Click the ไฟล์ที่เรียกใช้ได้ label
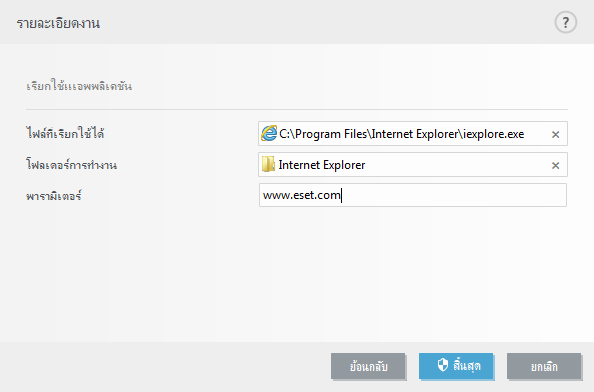 coord(65,133)
